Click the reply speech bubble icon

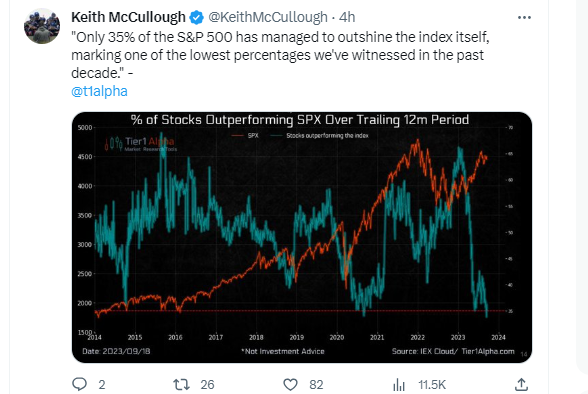[79, 384]
